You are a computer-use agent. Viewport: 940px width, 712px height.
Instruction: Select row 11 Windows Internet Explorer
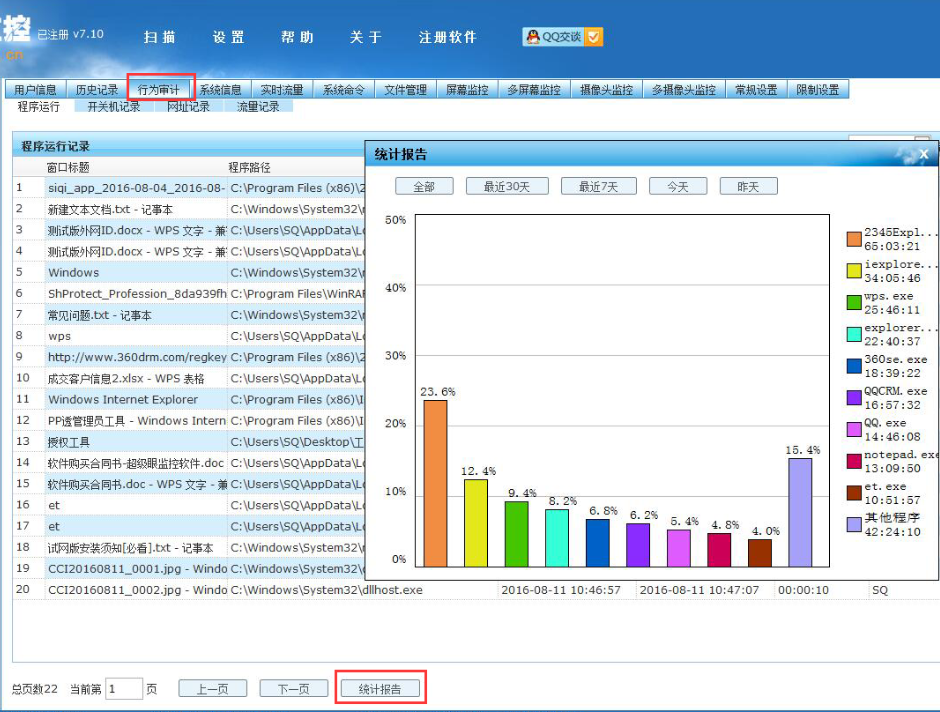pos(189,399)
